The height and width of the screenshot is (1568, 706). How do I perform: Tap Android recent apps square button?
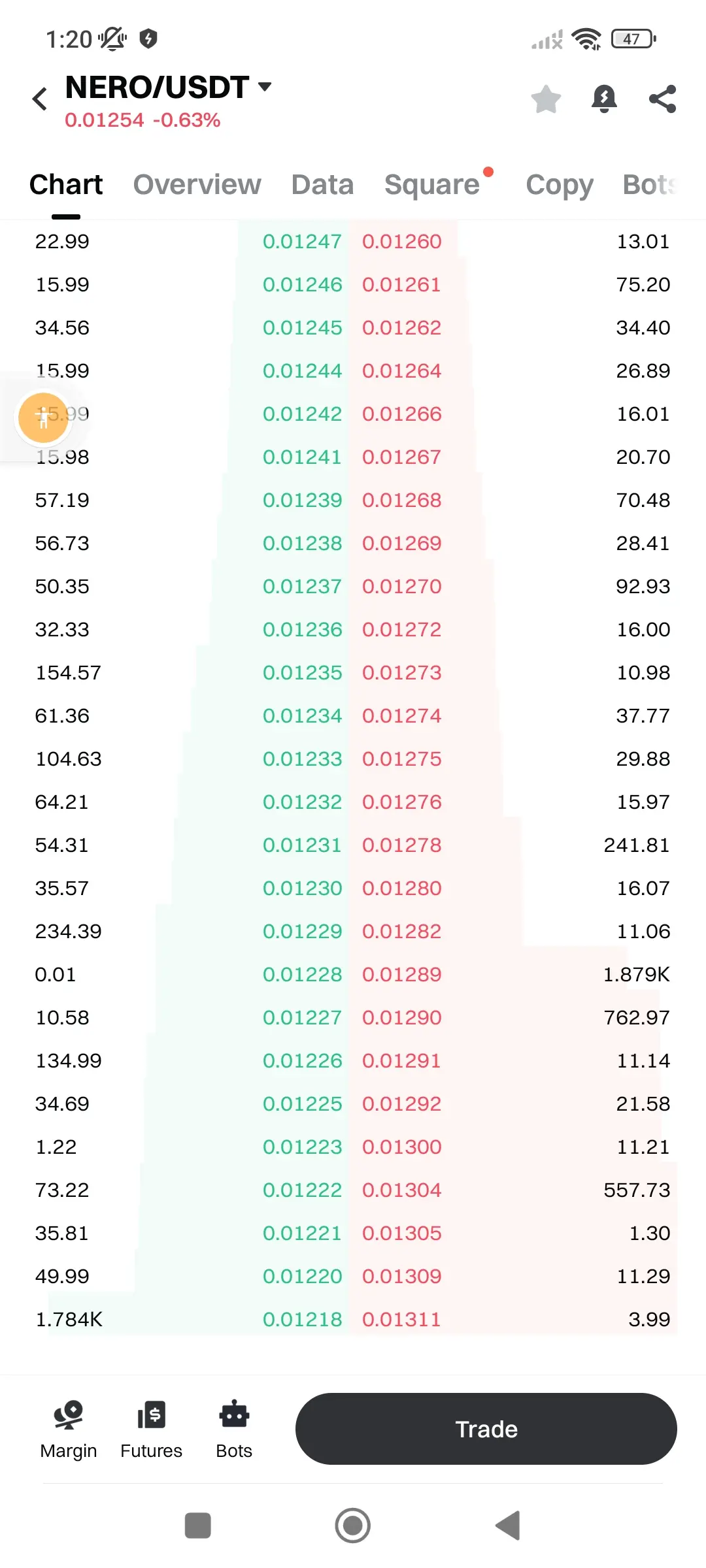[198, 1526]
